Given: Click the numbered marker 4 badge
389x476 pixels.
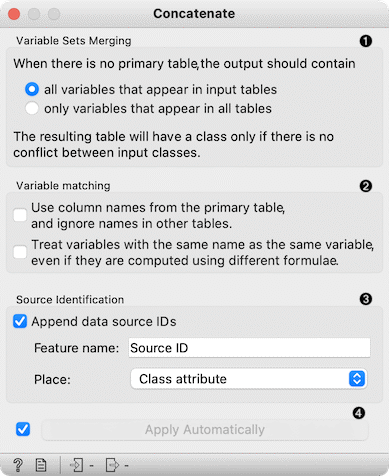Looking at the screenshot, I should pos(359,413).
